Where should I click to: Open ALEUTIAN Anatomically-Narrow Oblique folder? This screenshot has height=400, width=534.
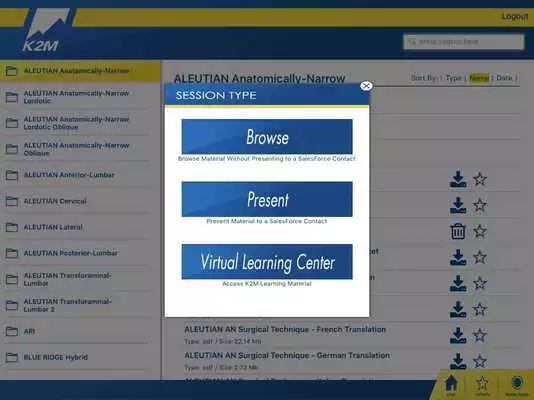[76, 149]
